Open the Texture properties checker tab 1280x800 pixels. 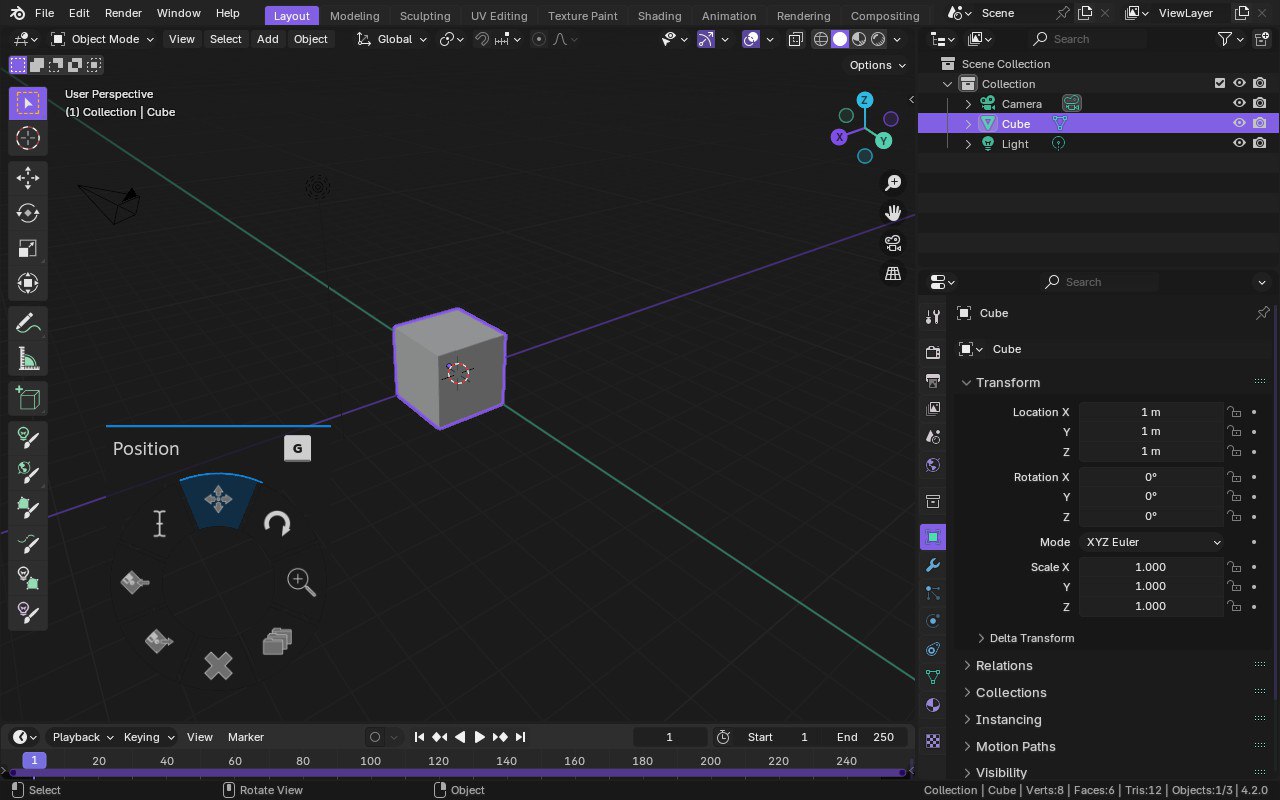[x=933, y=741]
